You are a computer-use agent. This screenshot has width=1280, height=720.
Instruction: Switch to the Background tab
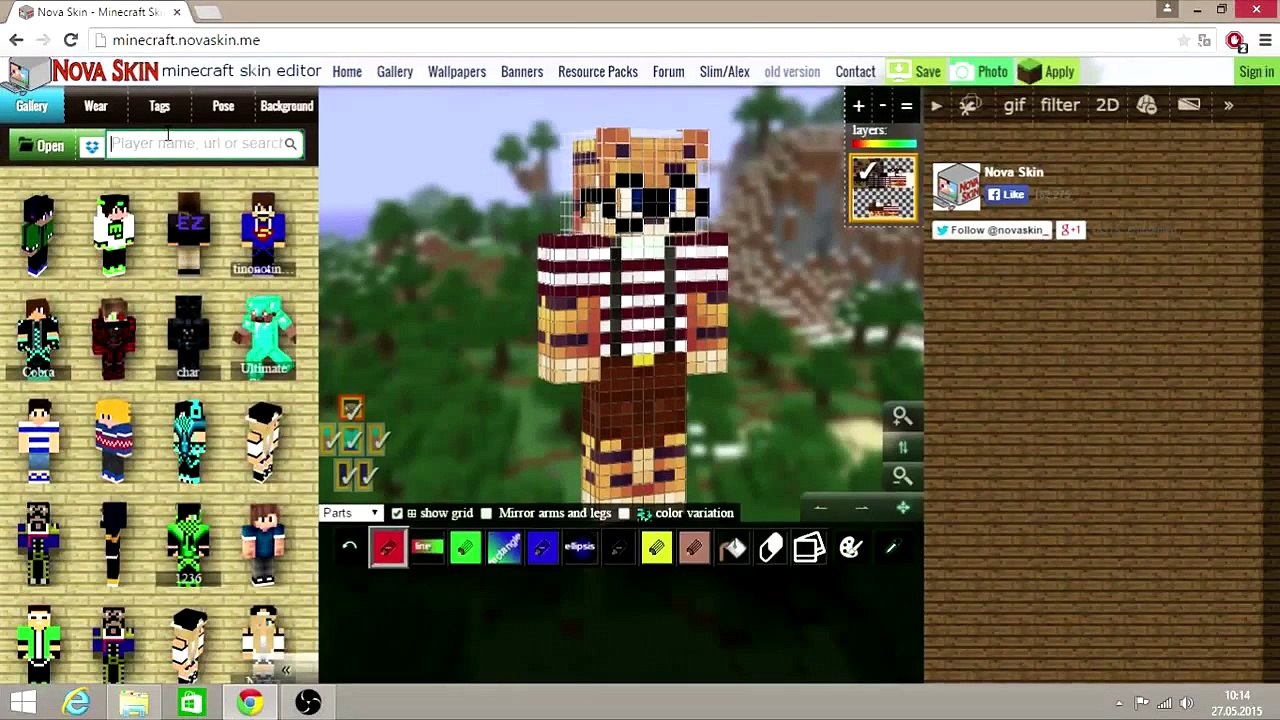(x=287, y=106)
